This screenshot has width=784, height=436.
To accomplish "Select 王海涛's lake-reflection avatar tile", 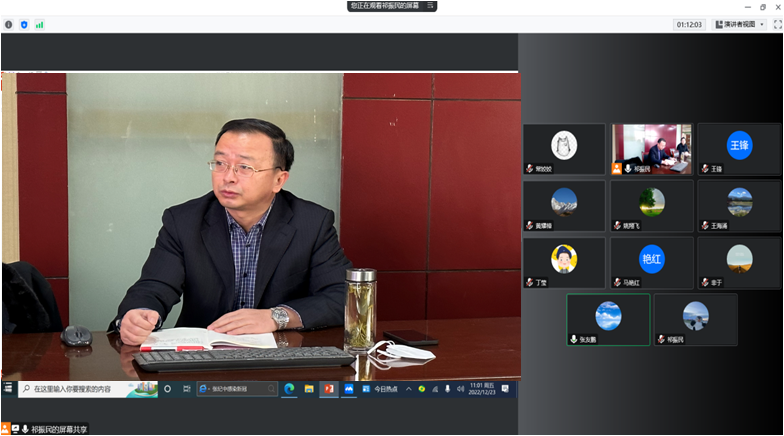I will [740, 206].
